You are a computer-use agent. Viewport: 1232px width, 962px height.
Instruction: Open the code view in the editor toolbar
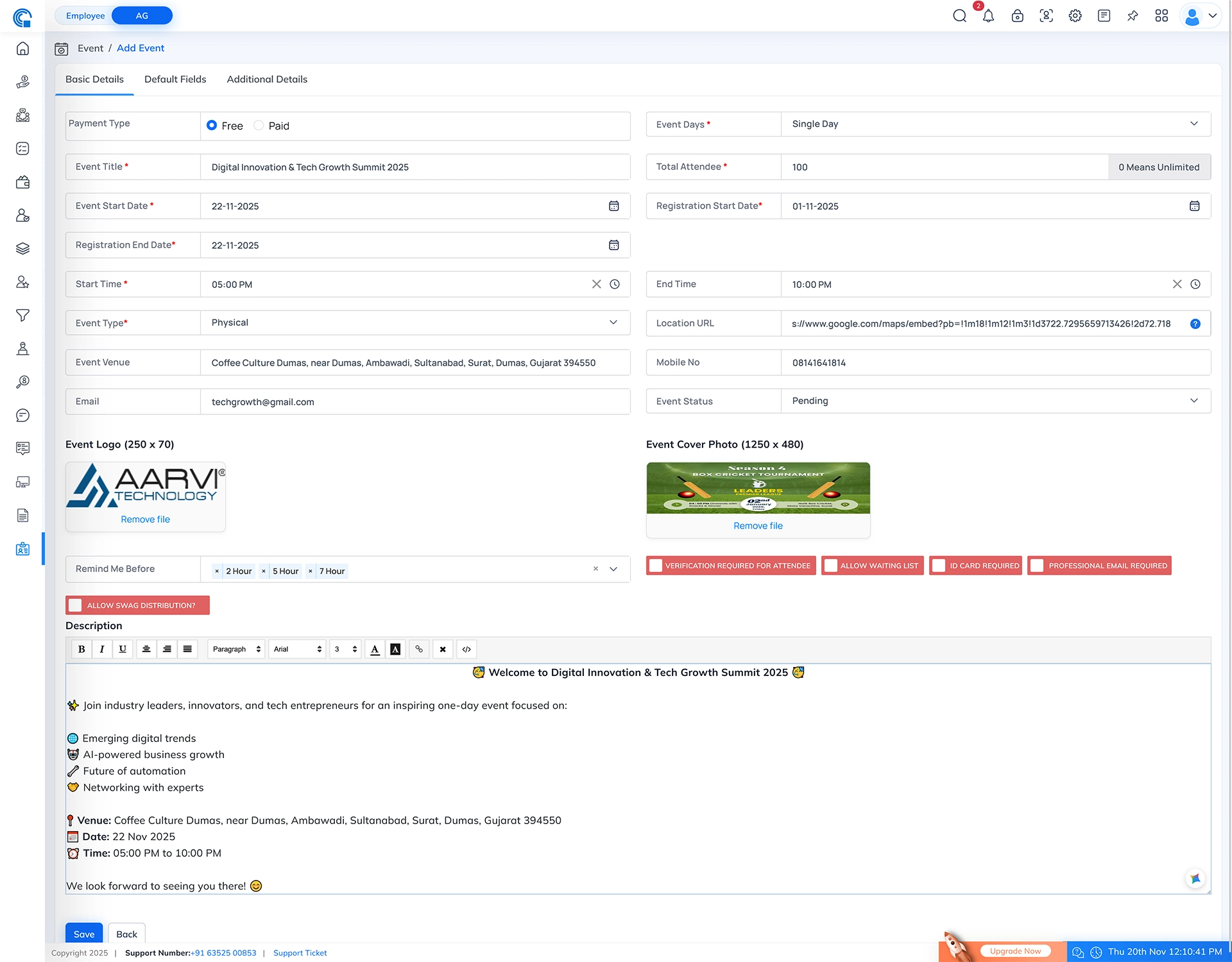(466, 649)
